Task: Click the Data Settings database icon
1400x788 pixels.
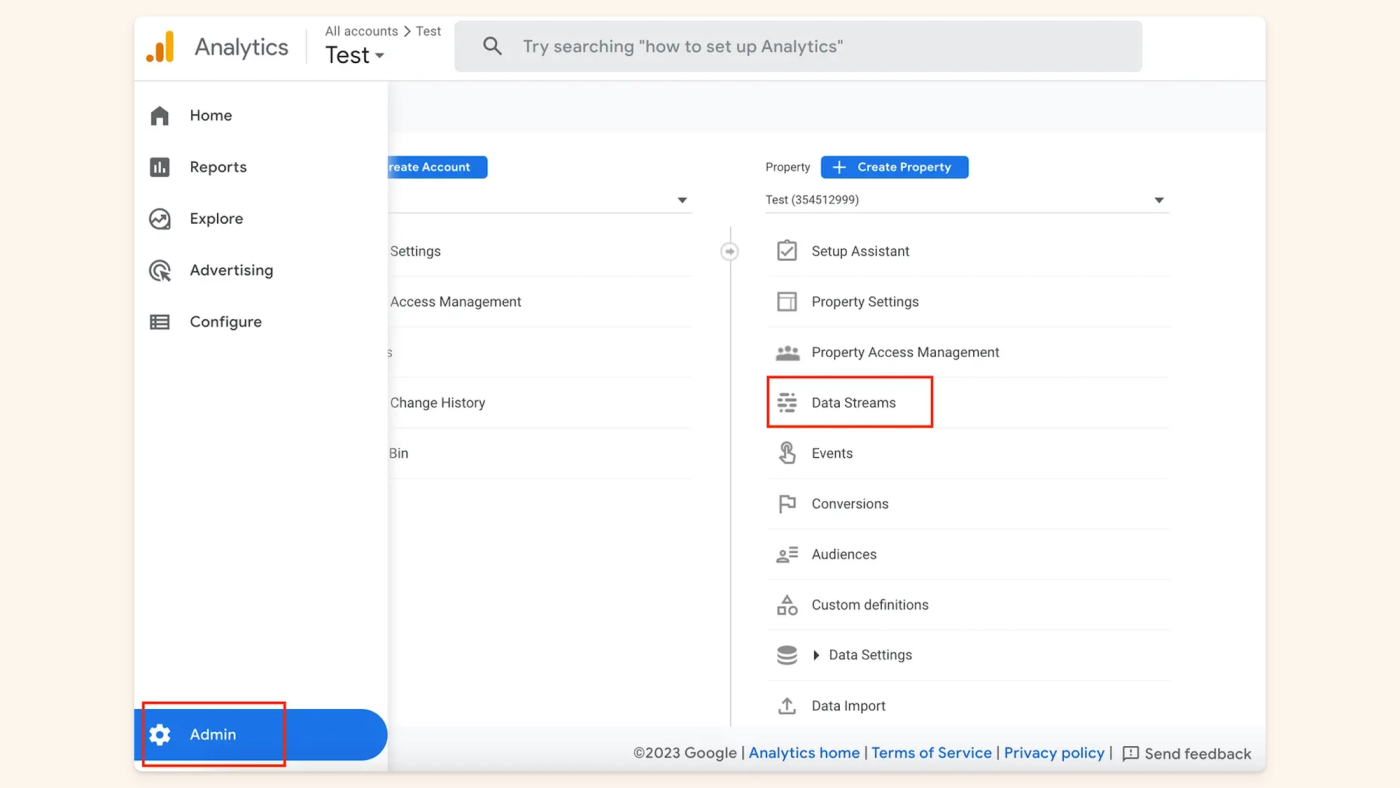Action: pyautogui.click(x=787, y=655)
